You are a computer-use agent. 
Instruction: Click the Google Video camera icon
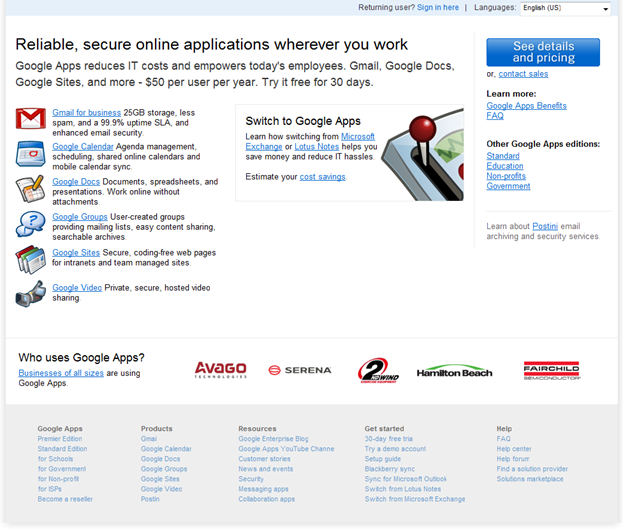coord(31,294)
